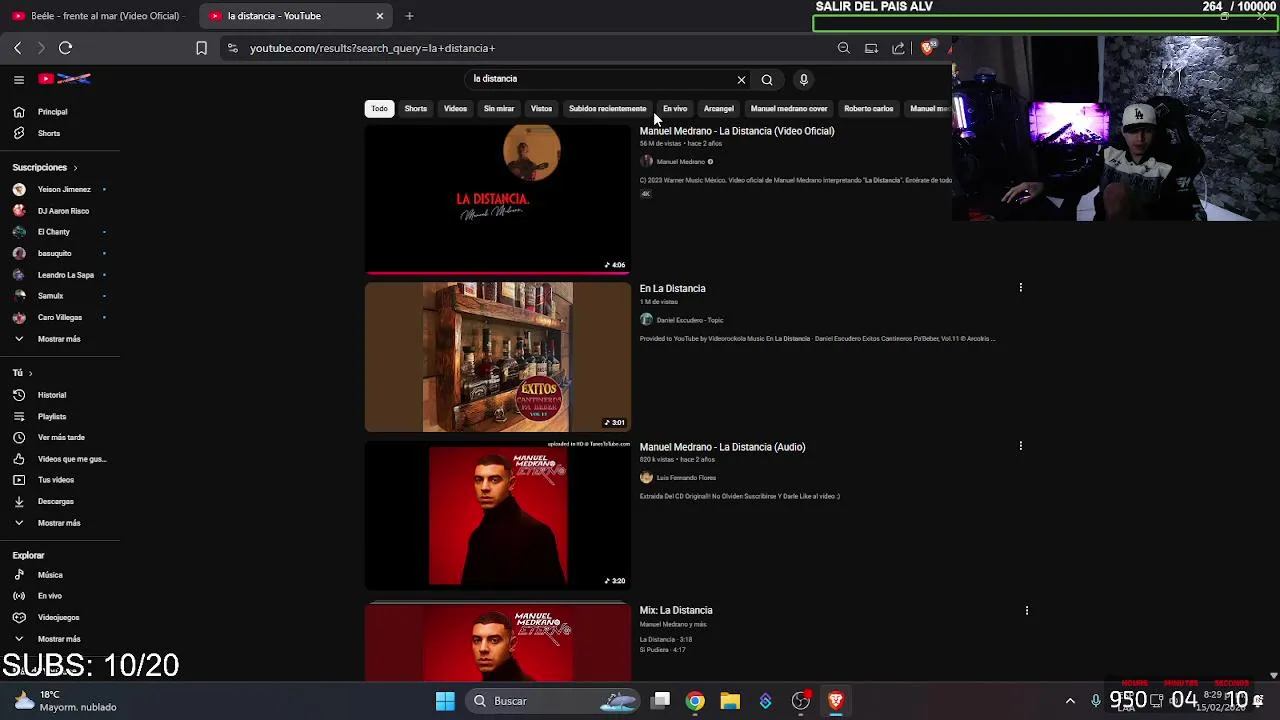Viewport: 1280px width, 720px height.
Task: Click the zoom magnifier icon in address bar
Action: click(844, 48)
